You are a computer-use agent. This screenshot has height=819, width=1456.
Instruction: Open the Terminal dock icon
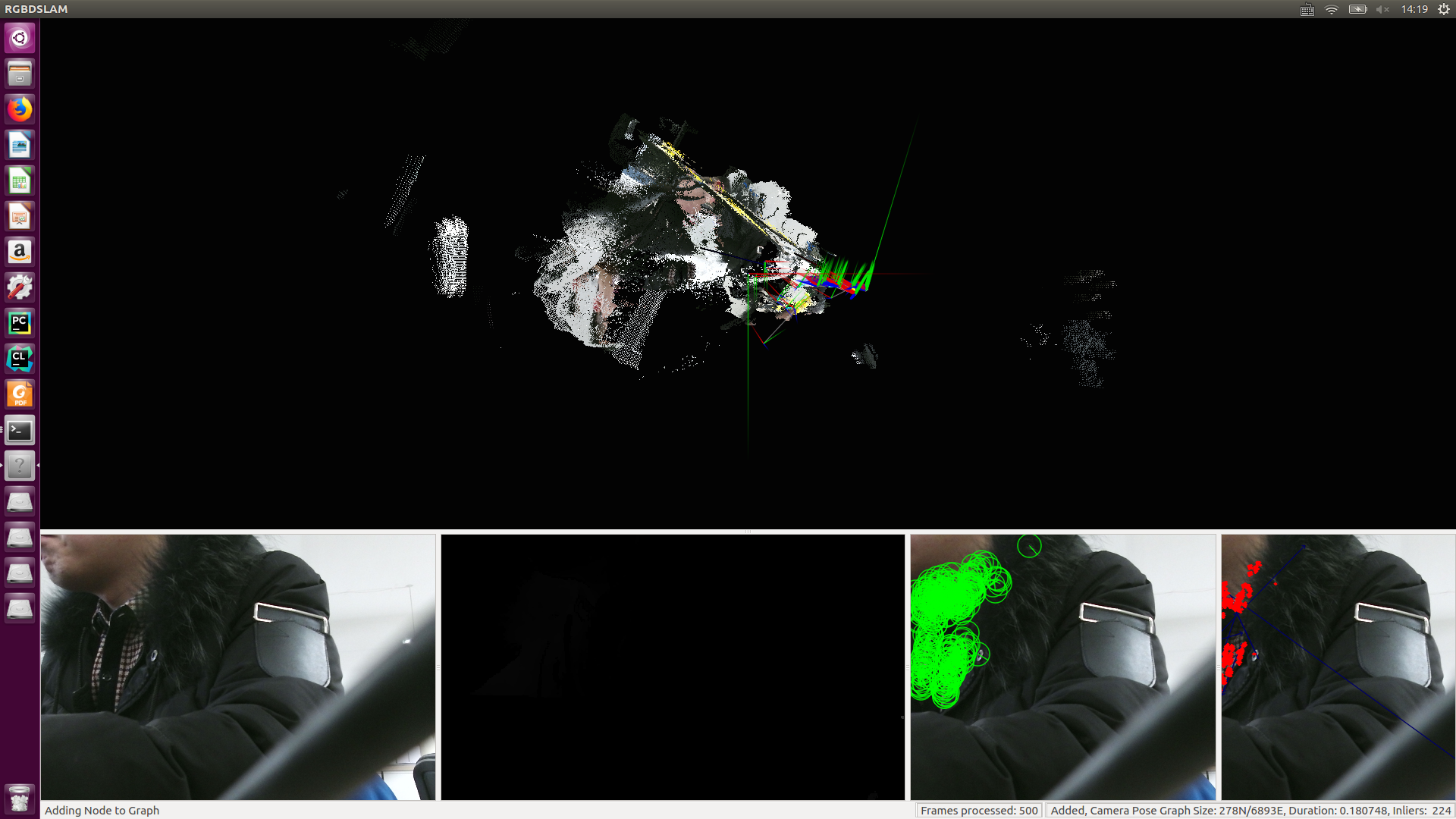click(20, 431)
